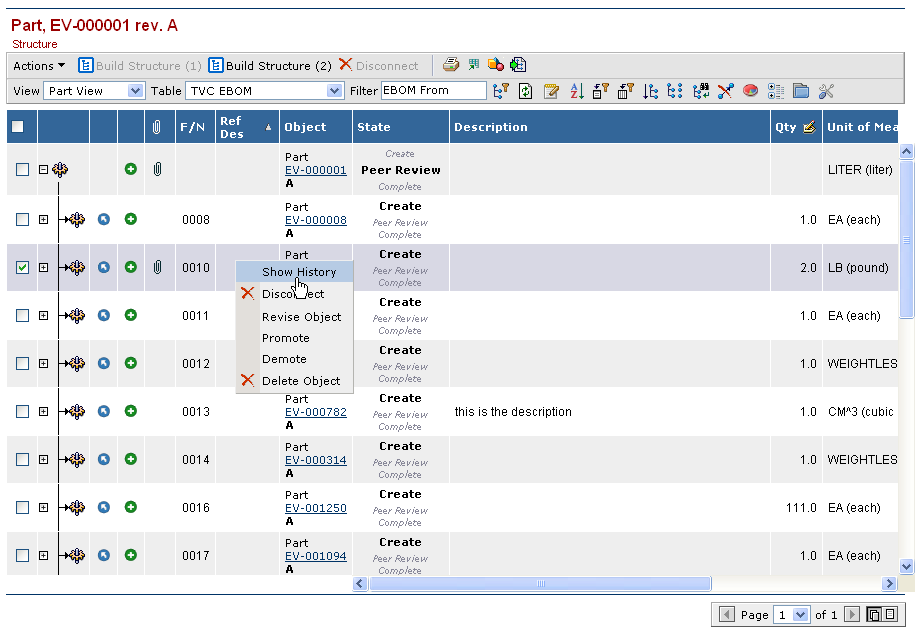Toggle the select-all checkbox in the table header
This screenshot has width=915, height=633.
(x=18, y=127)
